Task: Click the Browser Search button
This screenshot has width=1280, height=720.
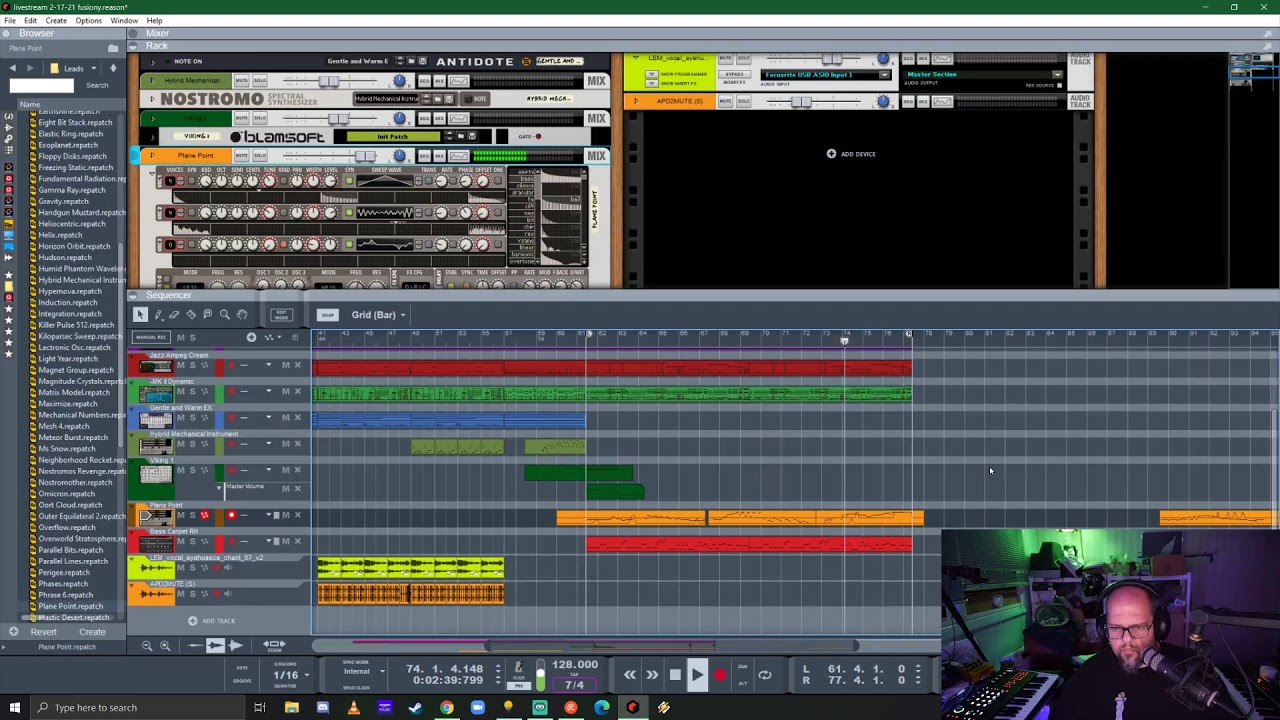Action: click(x=97, y=85)
